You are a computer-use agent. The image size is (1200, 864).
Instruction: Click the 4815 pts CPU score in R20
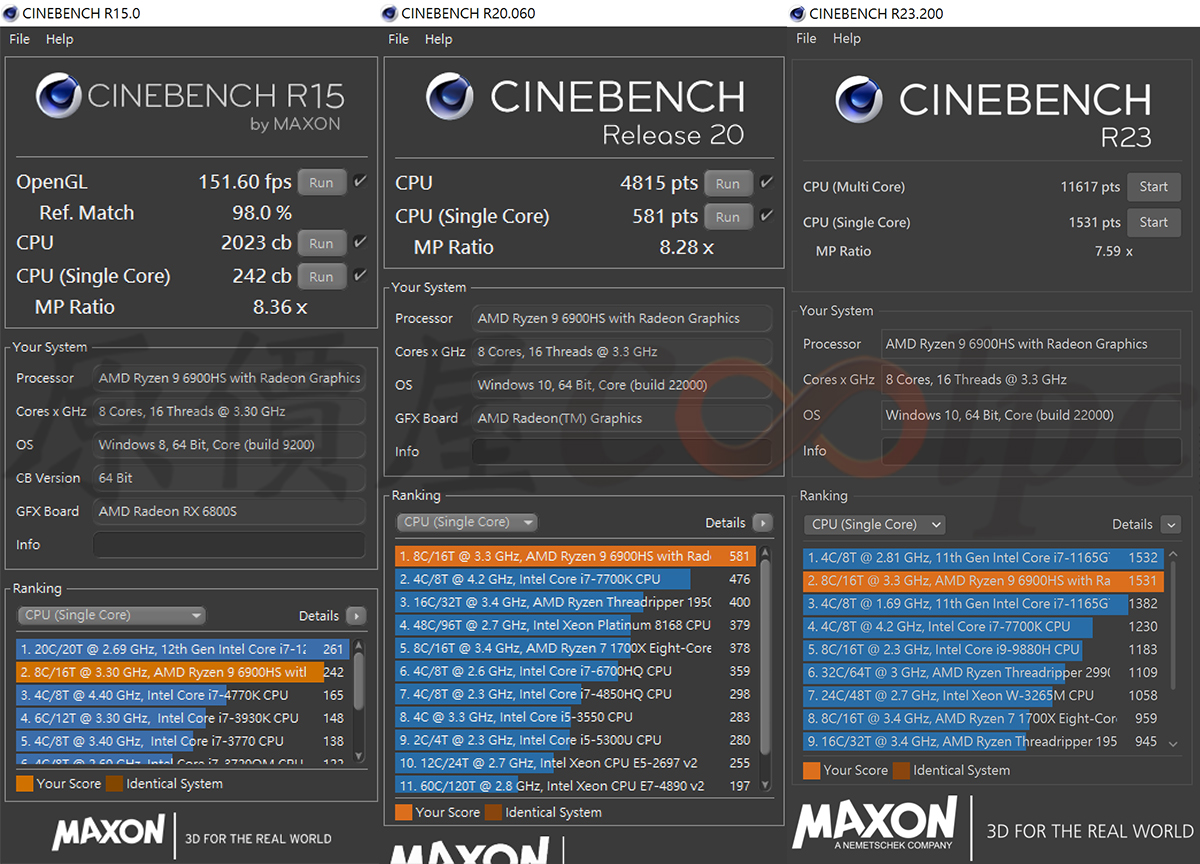pos(658,183)
